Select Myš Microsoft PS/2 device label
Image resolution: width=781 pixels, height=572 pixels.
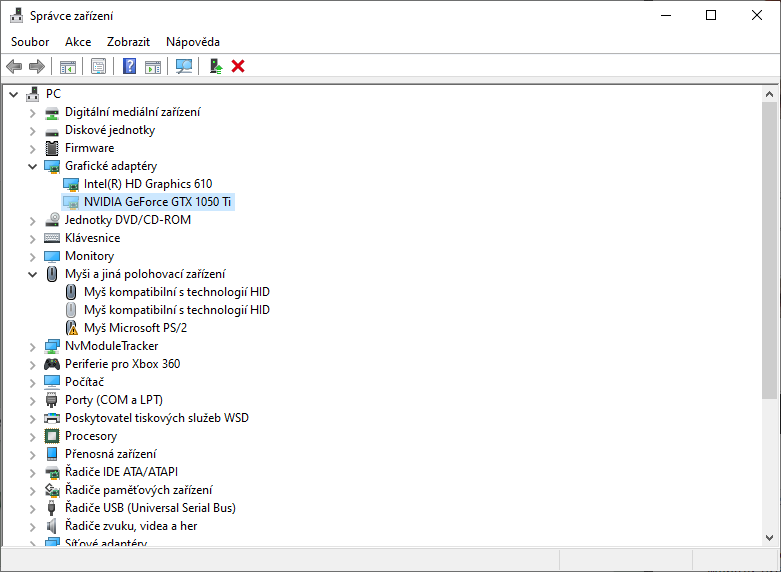point(135,328)
